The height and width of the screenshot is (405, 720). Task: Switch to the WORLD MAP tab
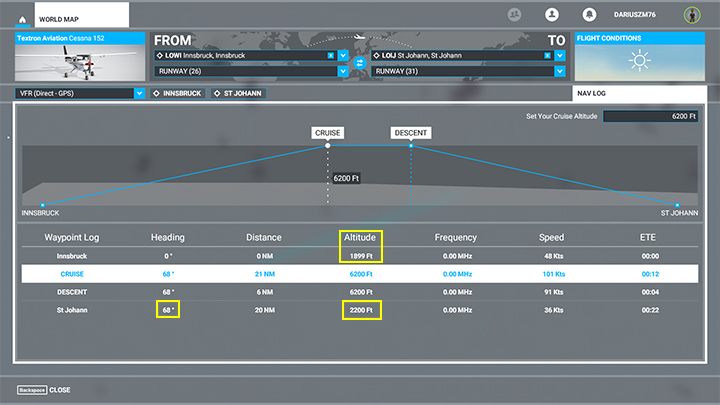pyautogui.click(x=82, y=16)
